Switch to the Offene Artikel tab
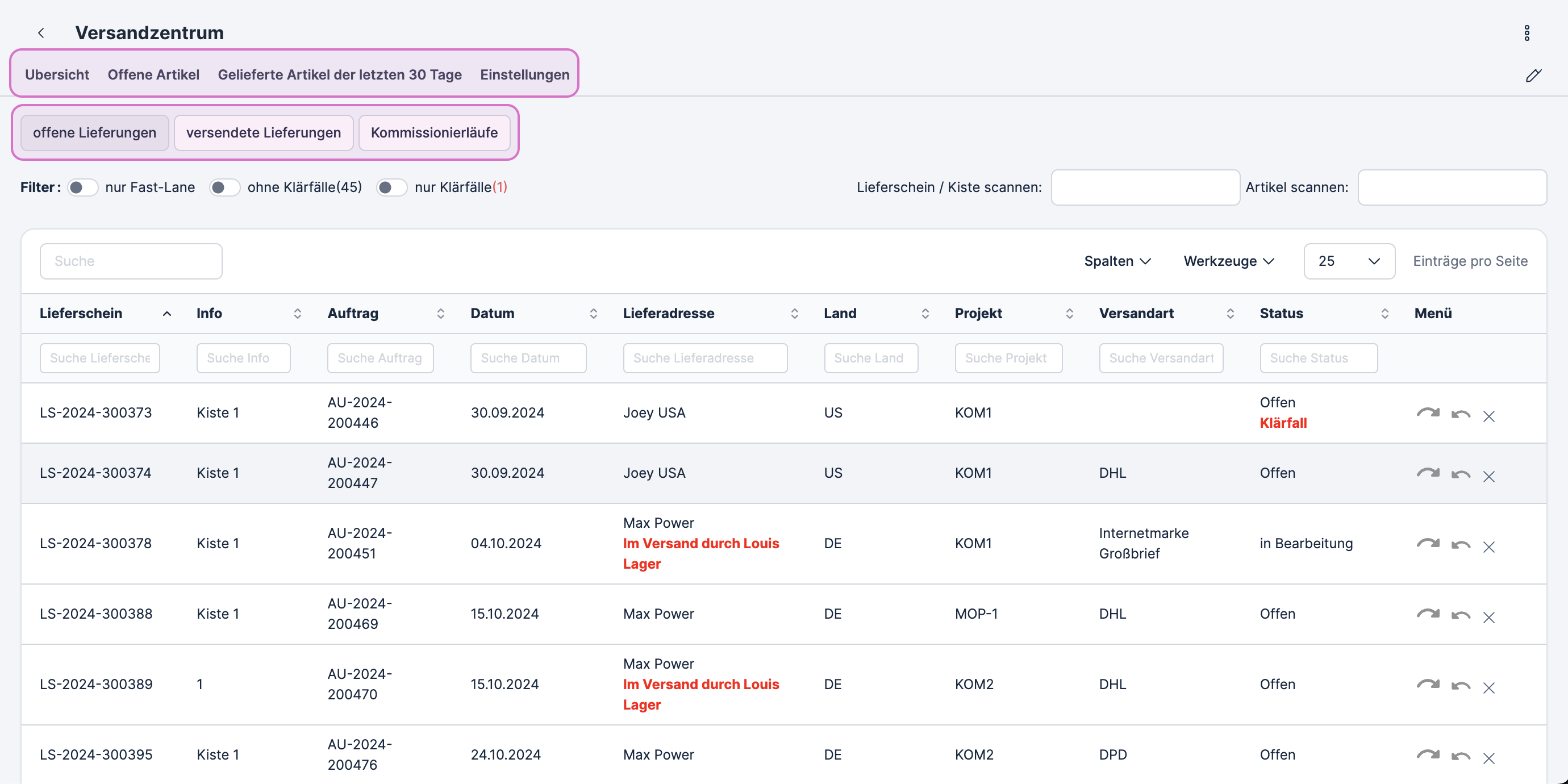This screenshot has height=784, width=1568. tap(153, 74)
